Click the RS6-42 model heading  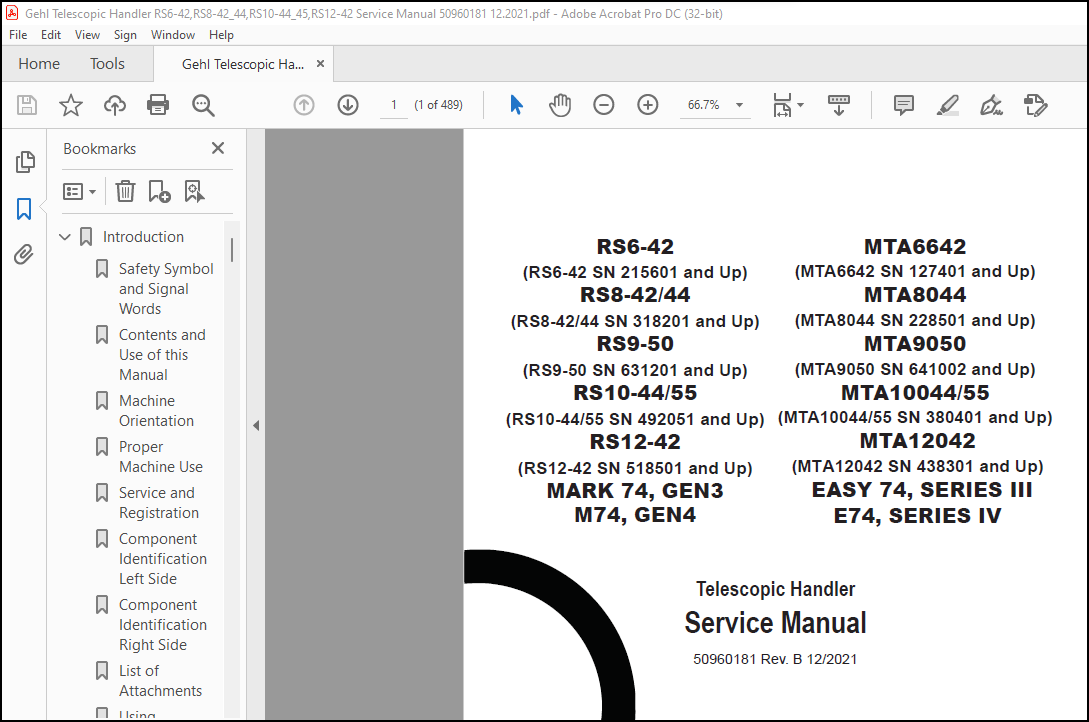click(x=635, y=246)
